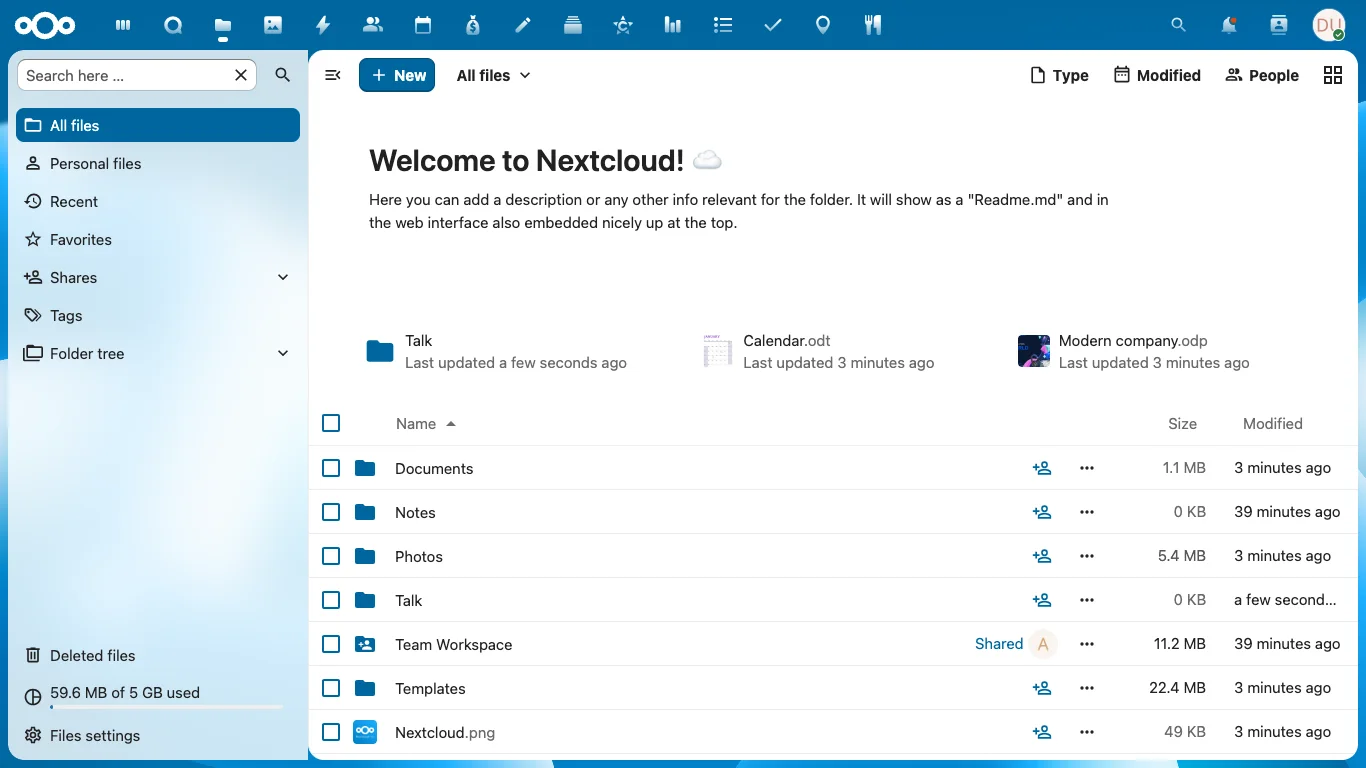This screenshot has height=768, width=1366.
Task: Tick the Talk folder row checkbox
Action: click(331, 600)
